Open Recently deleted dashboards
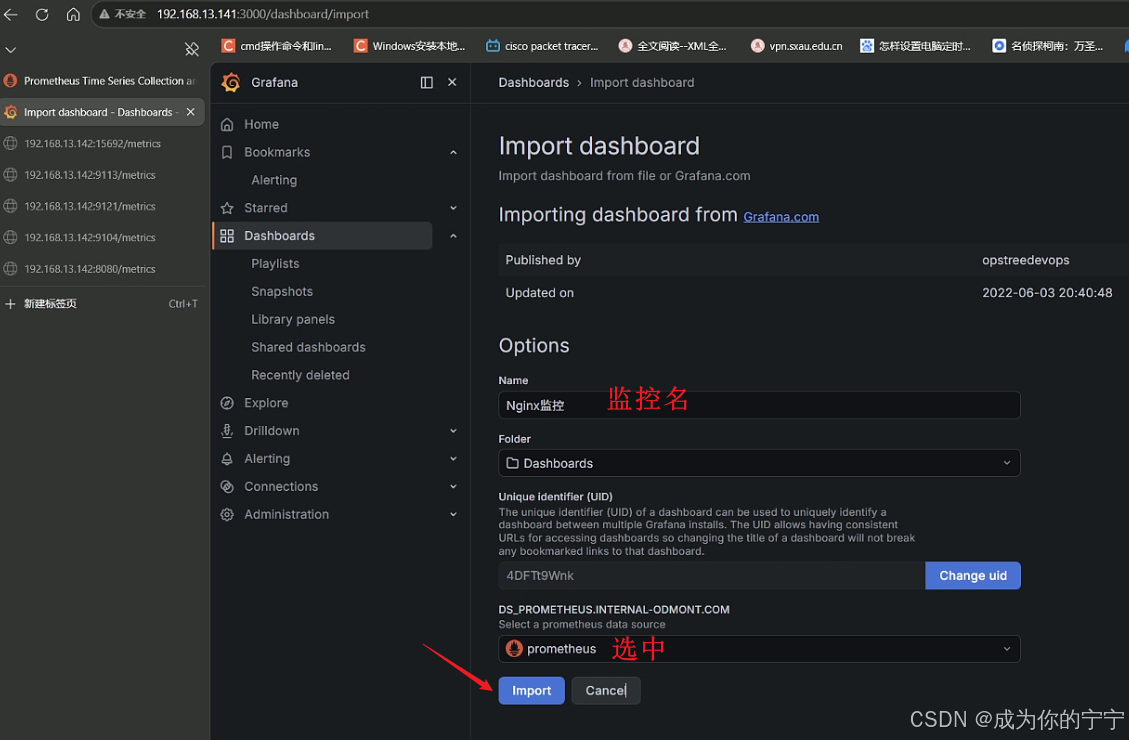Screen dimensions: 1129x740 (300, 375)
